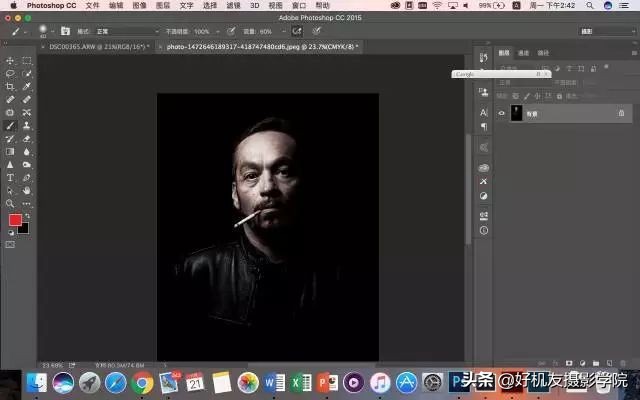640x400 pixels.
Task: Create a new group folder button
Action: (x=596, y=363)
